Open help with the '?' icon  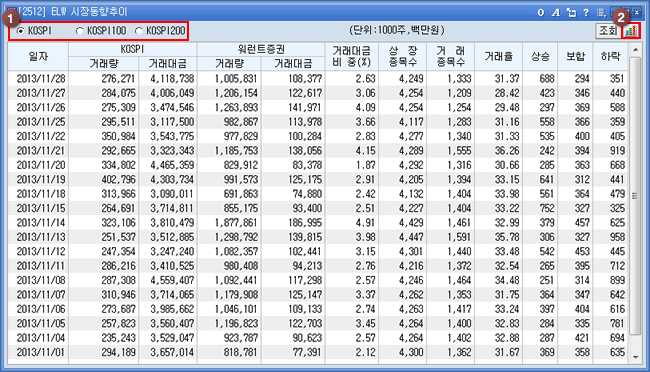coord(586,12)
